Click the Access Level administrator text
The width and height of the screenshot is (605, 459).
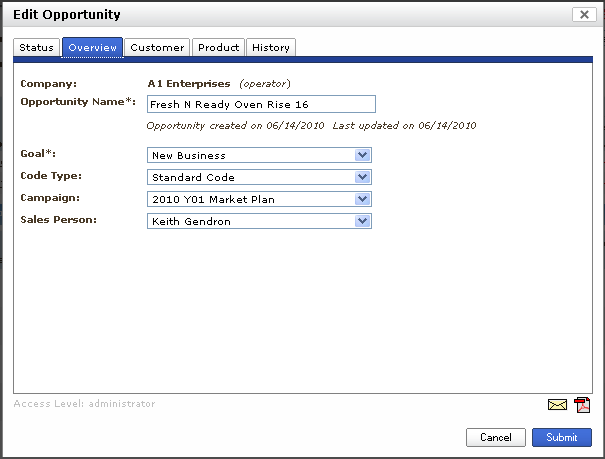[84, 404]
